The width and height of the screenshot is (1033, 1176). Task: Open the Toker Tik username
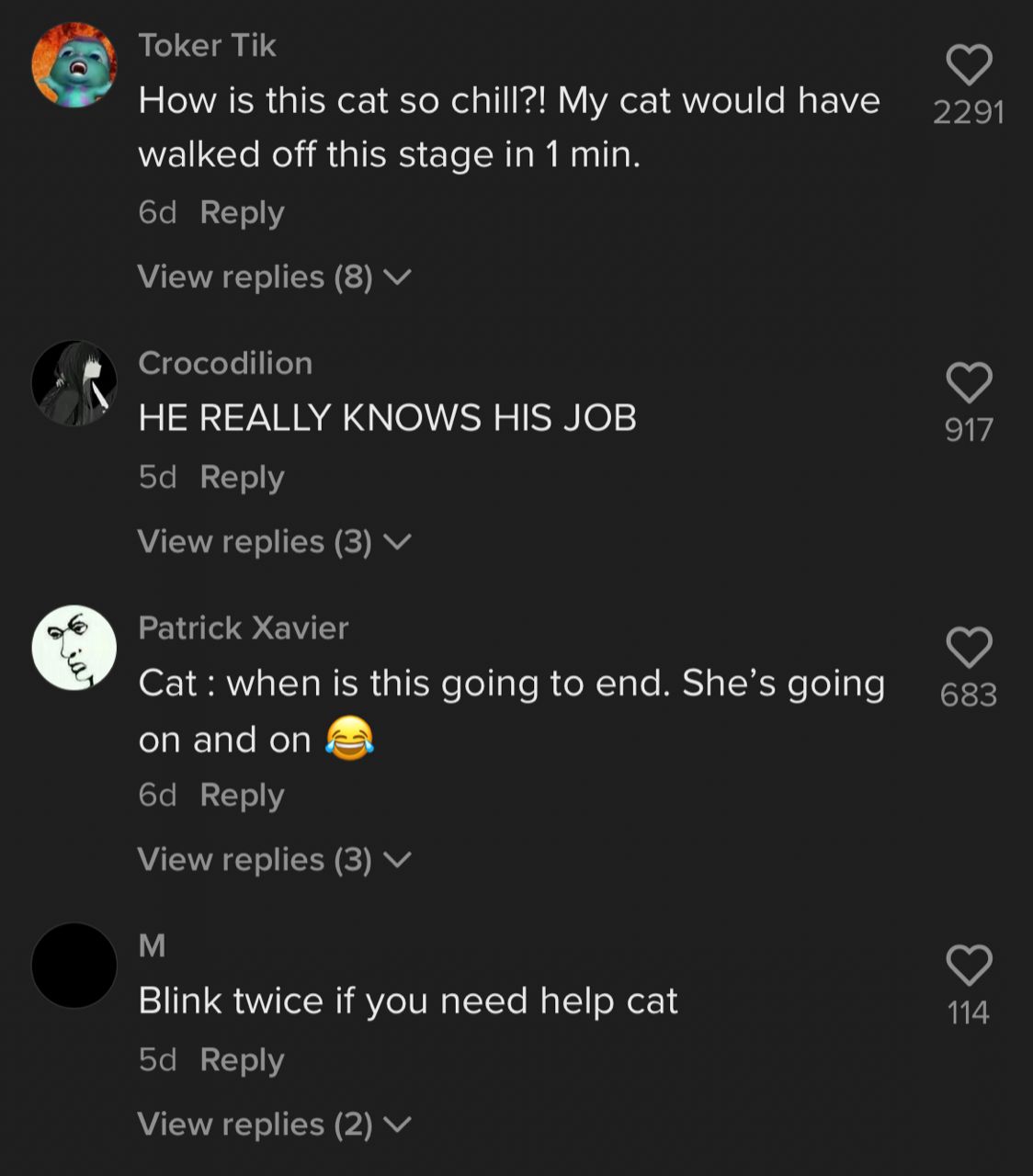pyautogui.click(x=207, y=45)
